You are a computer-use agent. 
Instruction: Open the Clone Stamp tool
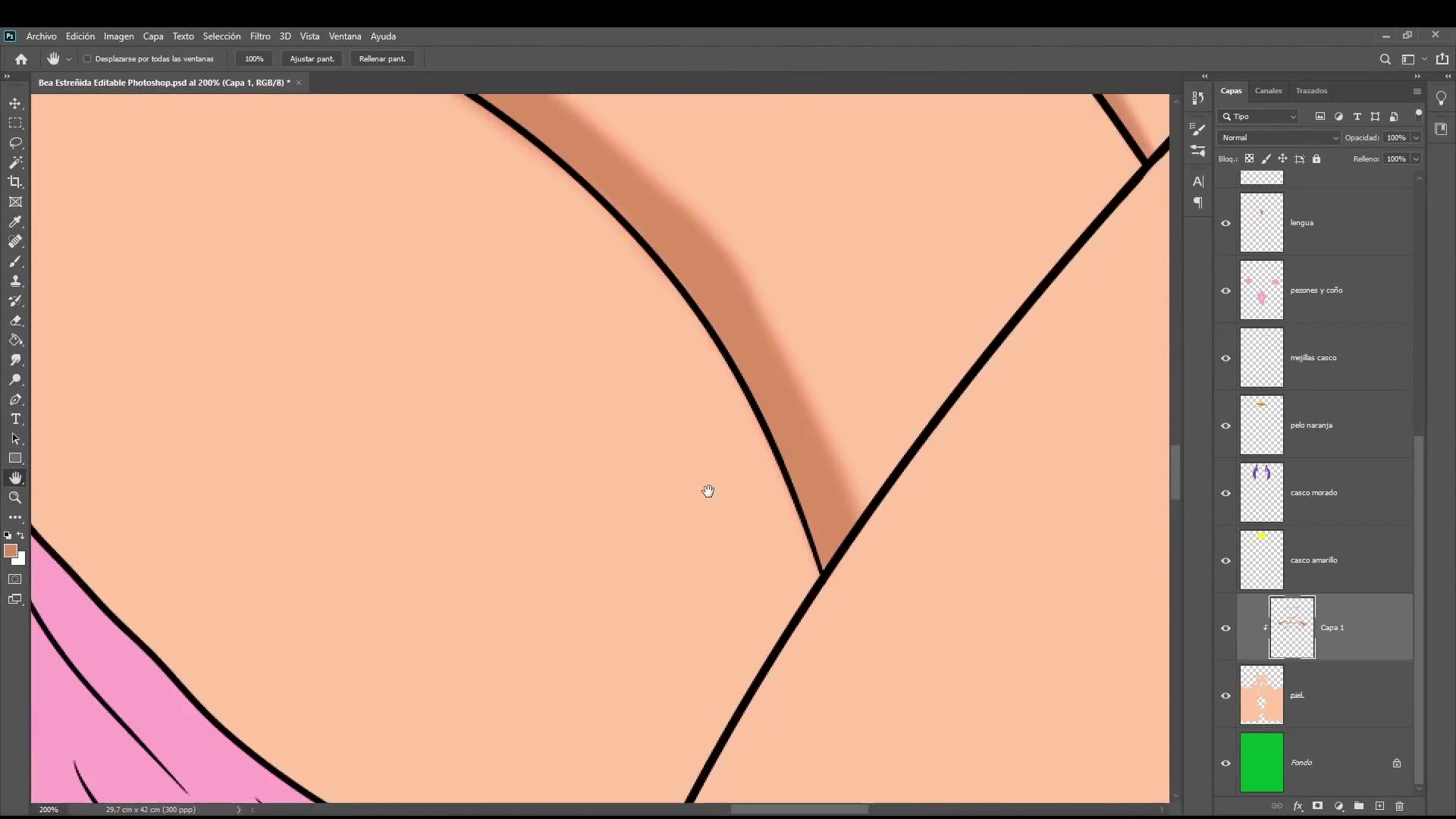(x=15, y=281)
